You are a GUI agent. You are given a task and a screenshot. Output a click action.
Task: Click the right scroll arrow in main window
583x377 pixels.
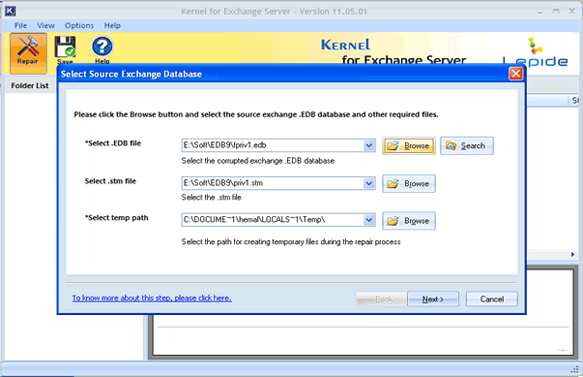(573, 255)
